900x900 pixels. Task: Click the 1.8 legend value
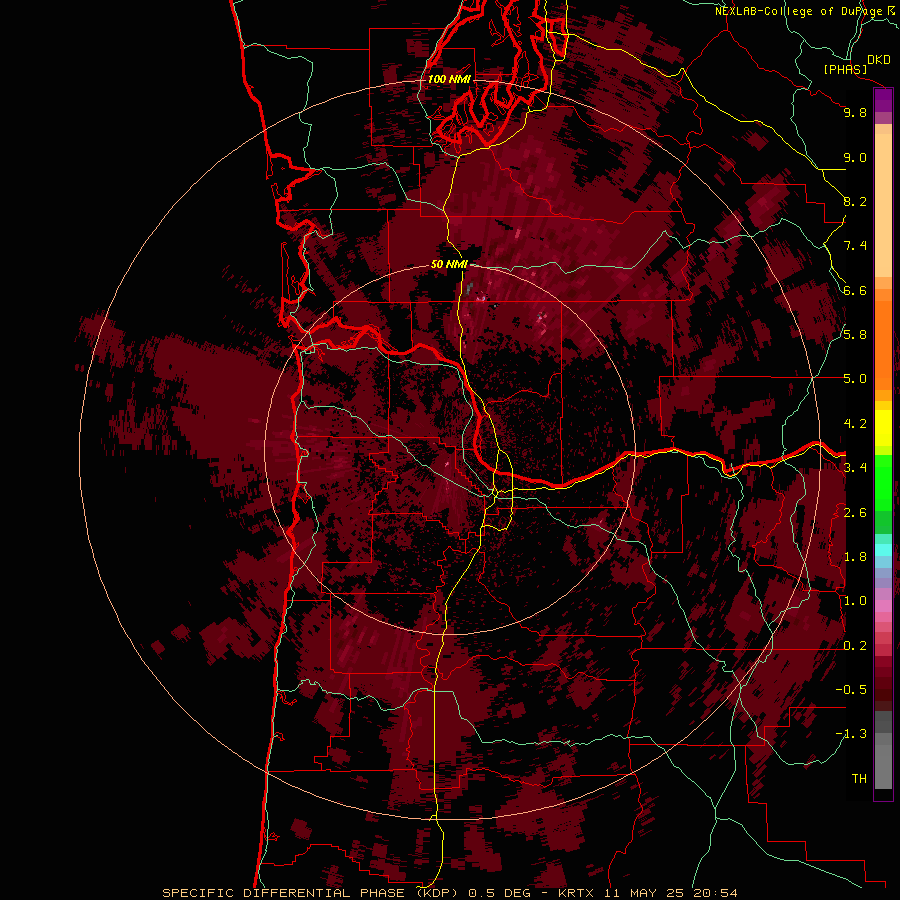pos(855,557)
